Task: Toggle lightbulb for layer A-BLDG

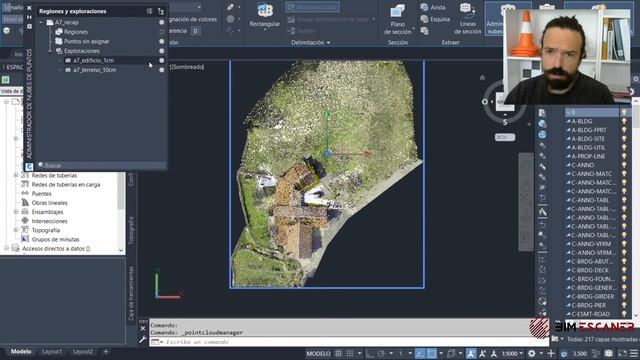Action: (624, 121)
